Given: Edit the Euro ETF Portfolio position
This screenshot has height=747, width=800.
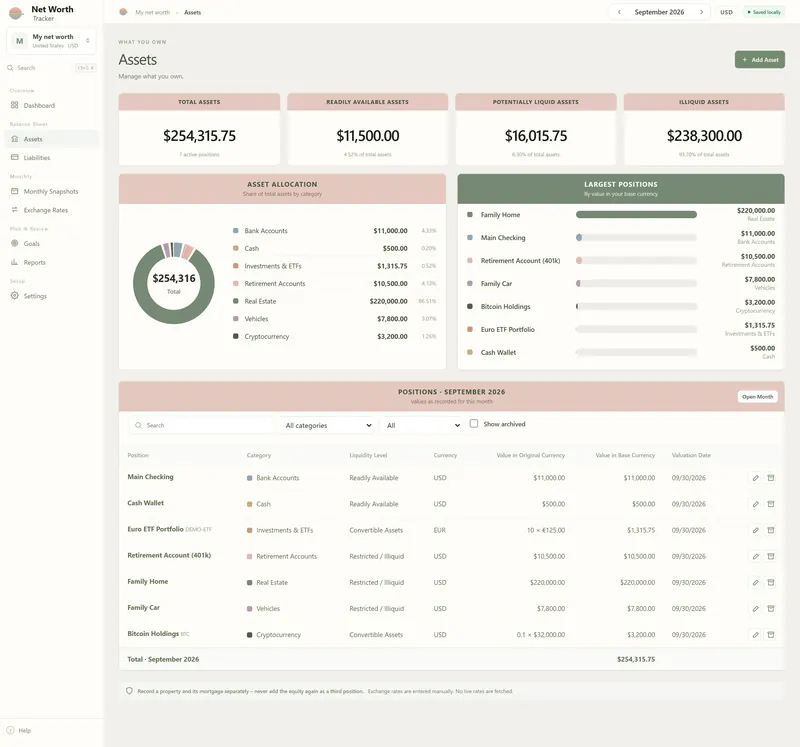Looking at the screenshot, I should click(756, 530).
